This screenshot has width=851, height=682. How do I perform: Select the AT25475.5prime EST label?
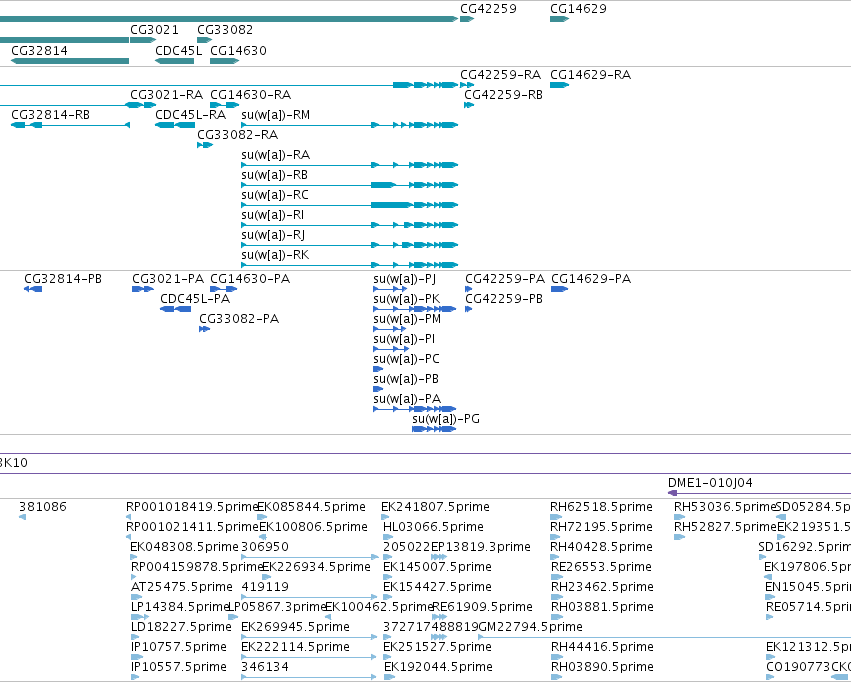pyautogui.click(x=182, y=587)
